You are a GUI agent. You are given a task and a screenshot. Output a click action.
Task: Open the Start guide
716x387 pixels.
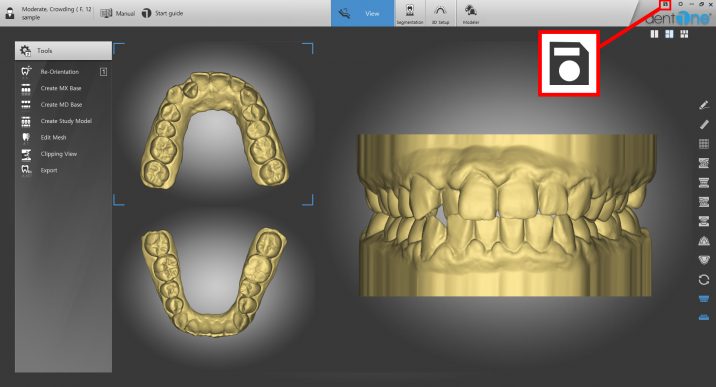click(x=162, y=13)
